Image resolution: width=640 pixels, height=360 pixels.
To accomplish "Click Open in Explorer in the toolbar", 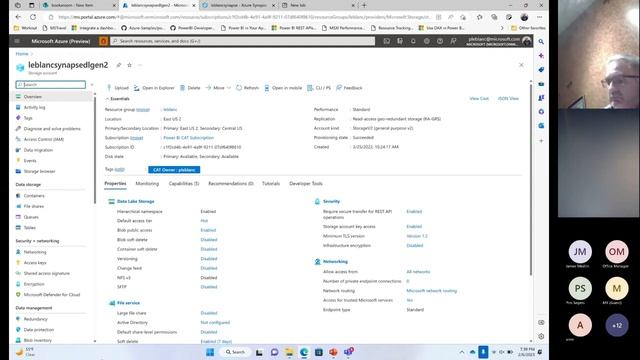I will pos(154,88).
